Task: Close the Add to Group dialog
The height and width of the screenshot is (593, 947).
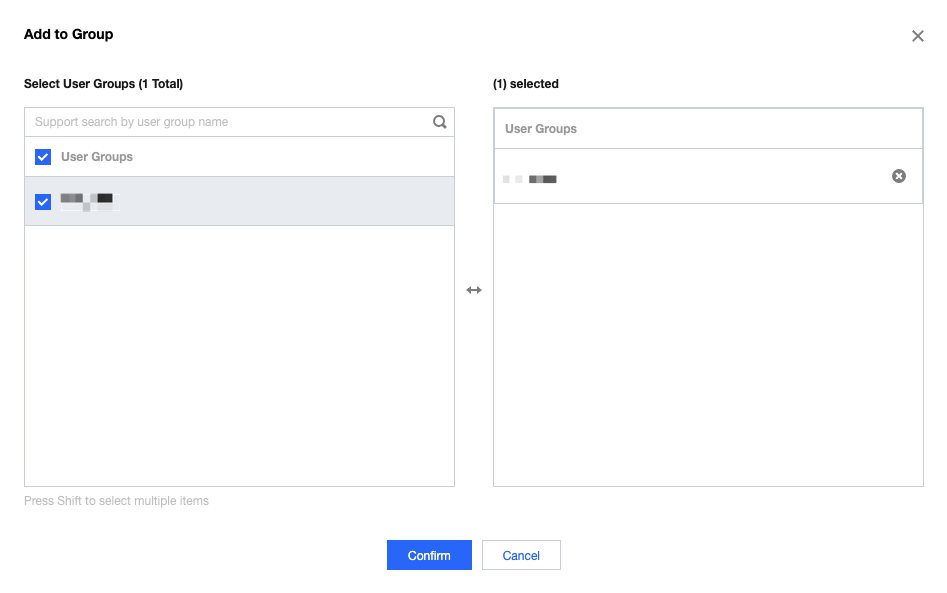Action: (x=917, y=36)
